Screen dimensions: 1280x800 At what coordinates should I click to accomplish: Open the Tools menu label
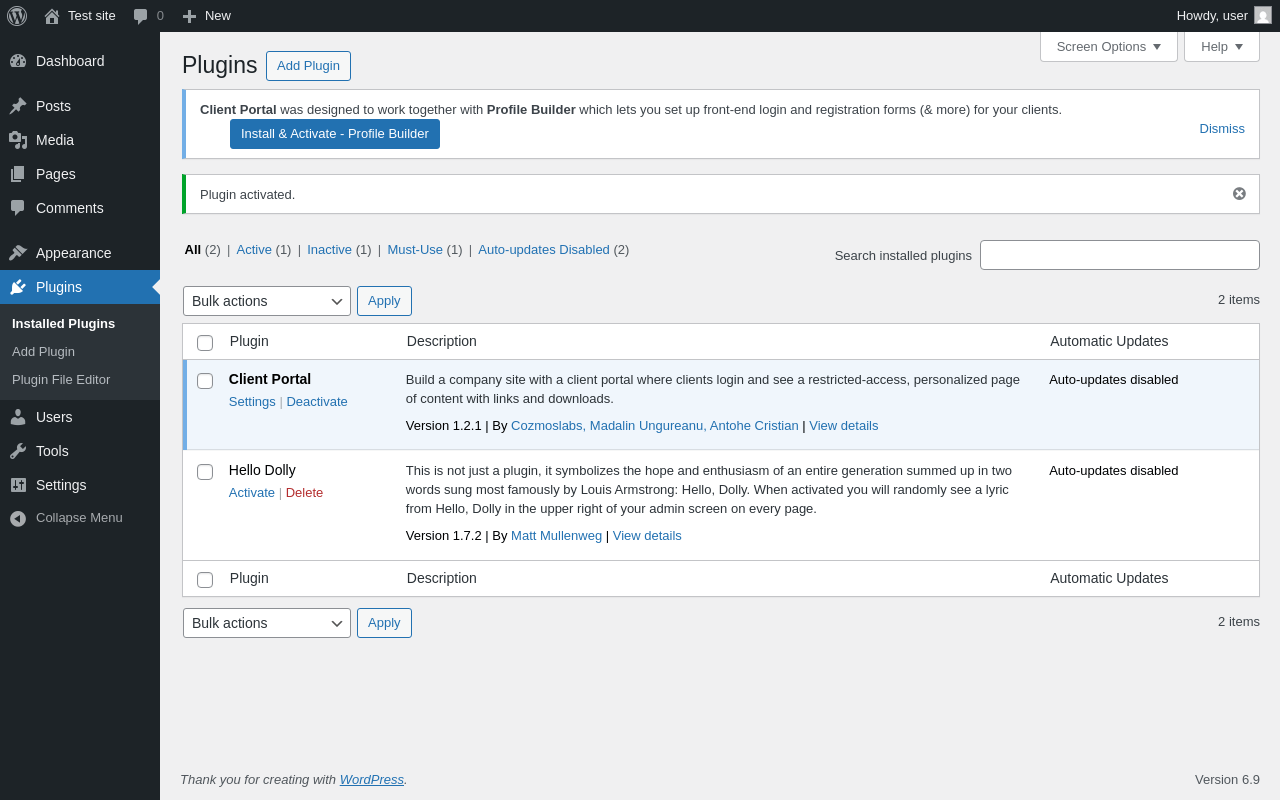pyautogui.click(x=52, y=451)
